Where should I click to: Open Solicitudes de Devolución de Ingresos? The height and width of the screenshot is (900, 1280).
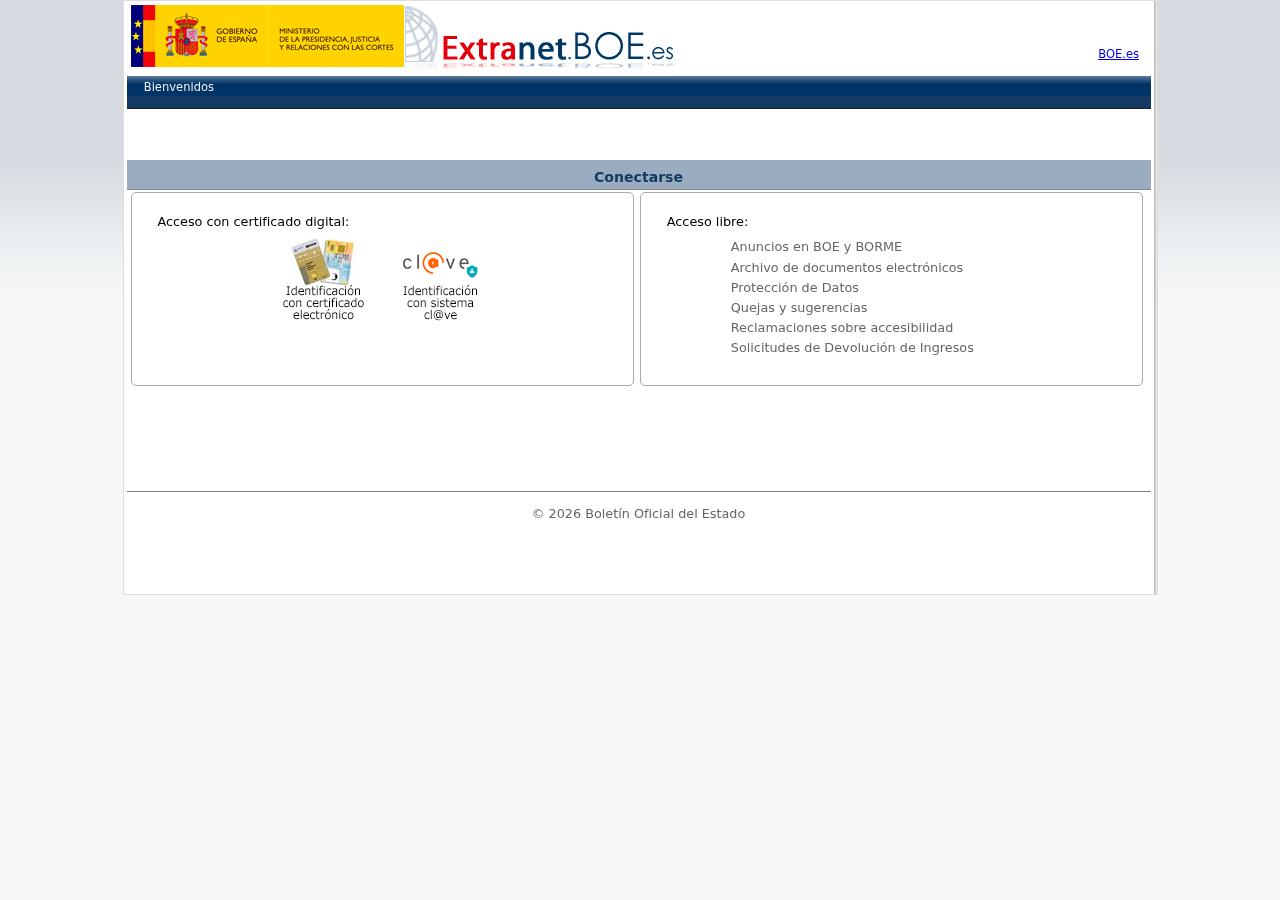pyautogui.click(x=852, y=348)
